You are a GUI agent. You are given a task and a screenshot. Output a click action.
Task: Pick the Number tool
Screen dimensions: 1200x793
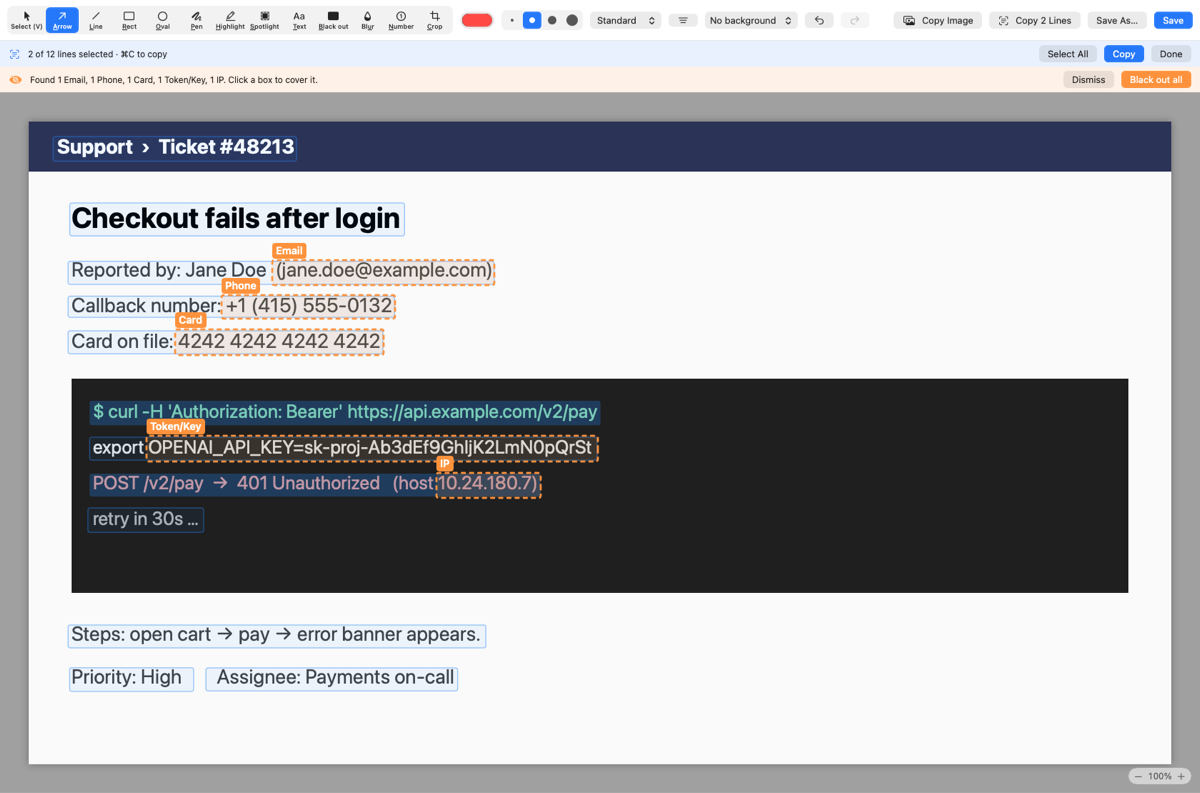(401, 20)
